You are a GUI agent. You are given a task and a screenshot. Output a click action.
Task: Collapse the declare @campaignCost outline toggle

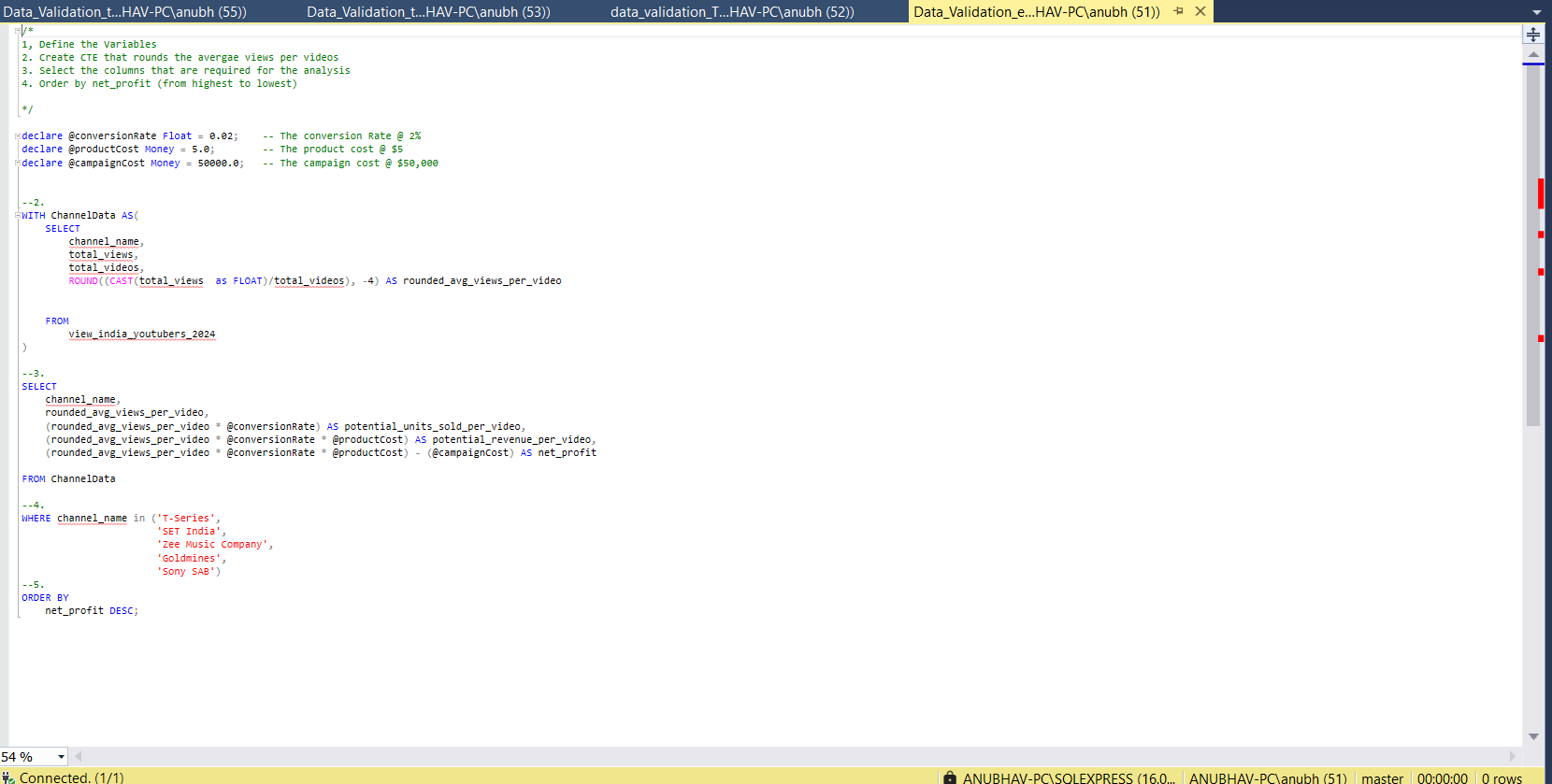tap(18, 163)
